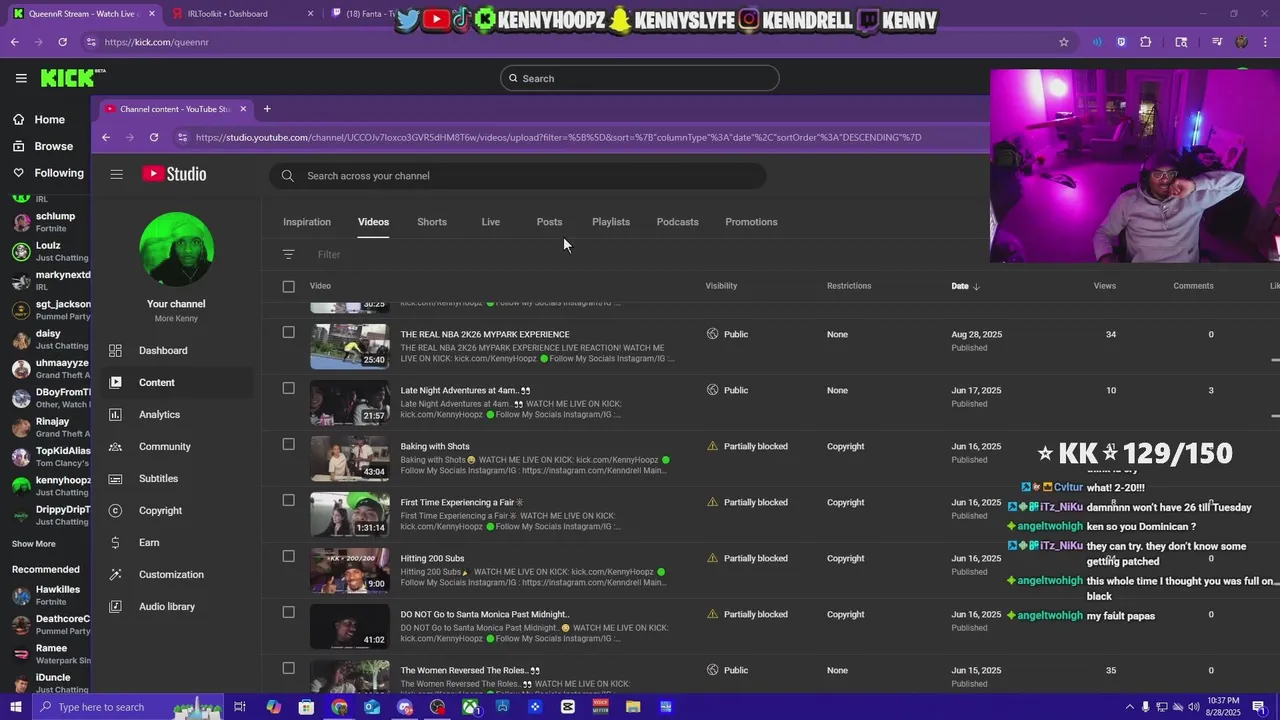
Task: Check Late Night Adventures at 4am row
Action: click(289, 388)
